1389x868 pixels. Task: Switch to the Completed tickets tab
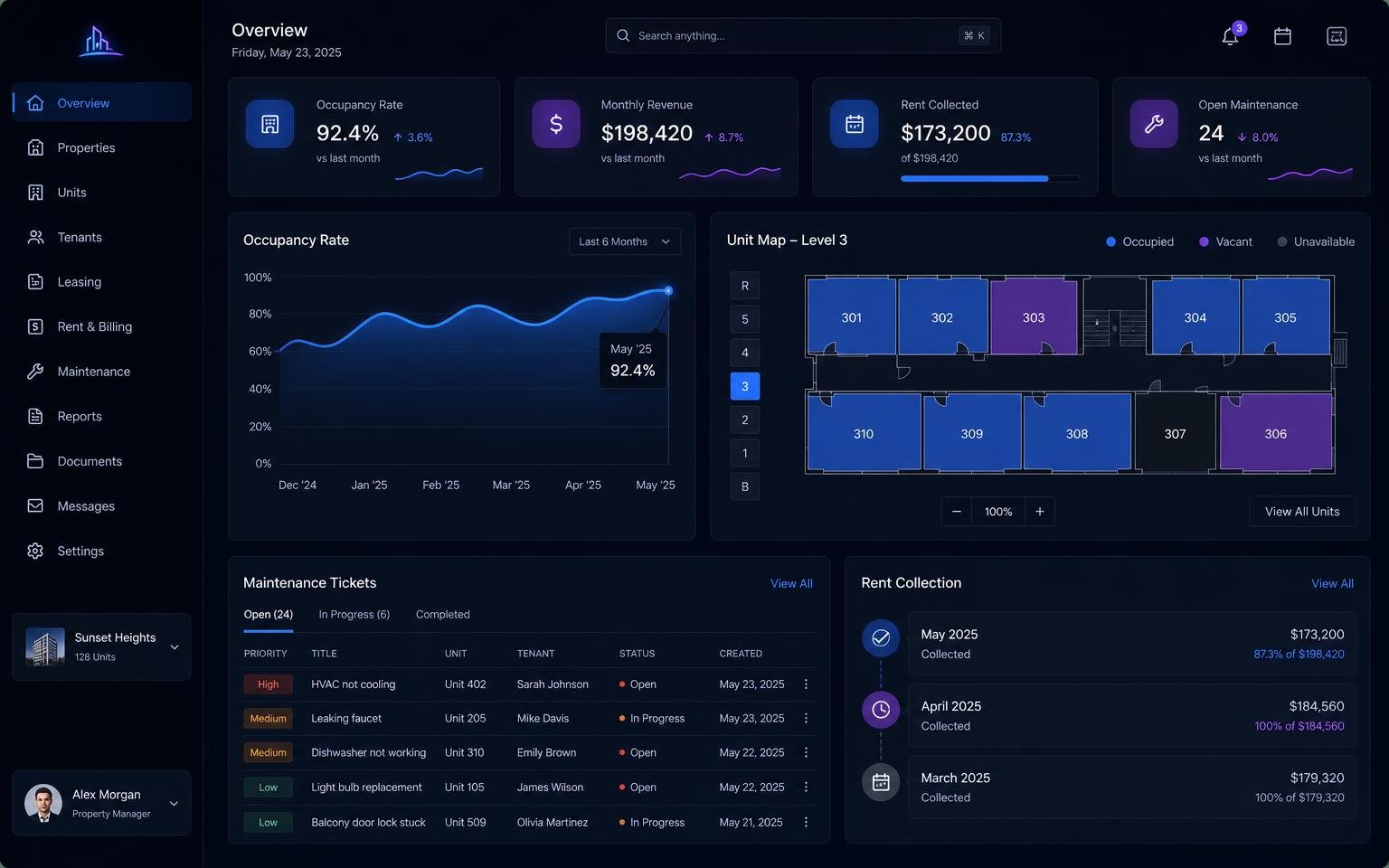pyautogui.click(x=442, y=614)
